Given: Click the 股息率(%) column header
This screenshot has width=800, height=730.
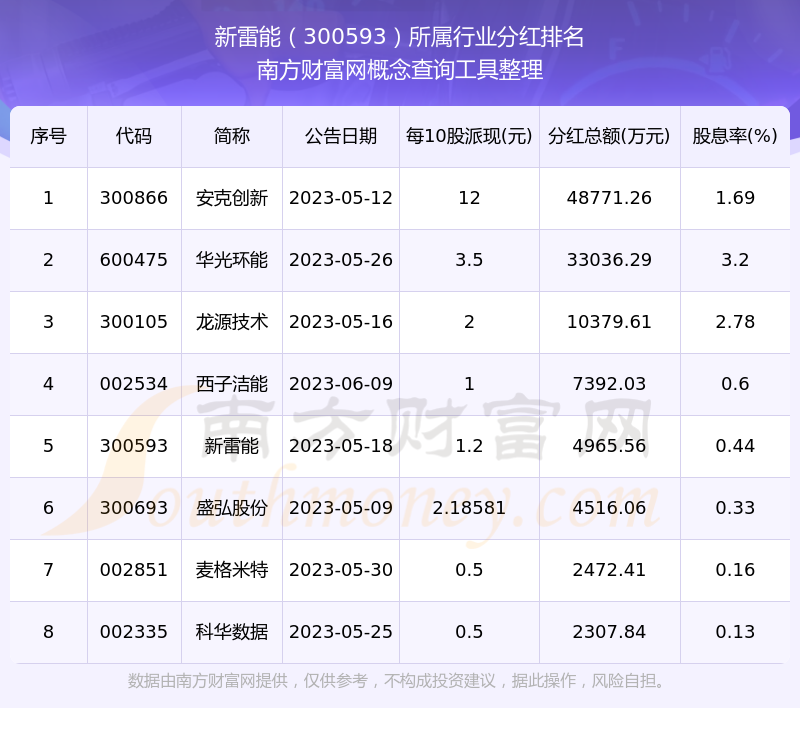Looking at the screenshot, I should point(735,136).
